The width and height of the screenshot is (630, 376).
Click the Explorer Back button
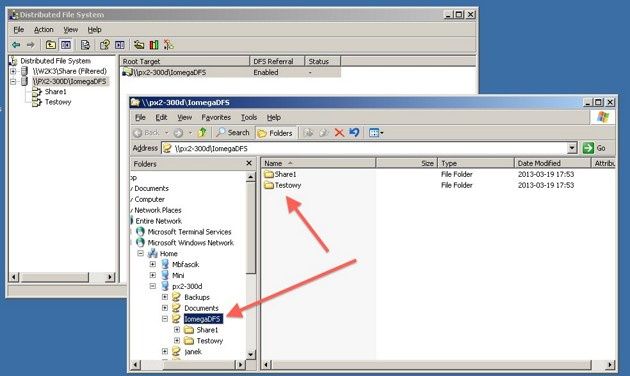146,133
